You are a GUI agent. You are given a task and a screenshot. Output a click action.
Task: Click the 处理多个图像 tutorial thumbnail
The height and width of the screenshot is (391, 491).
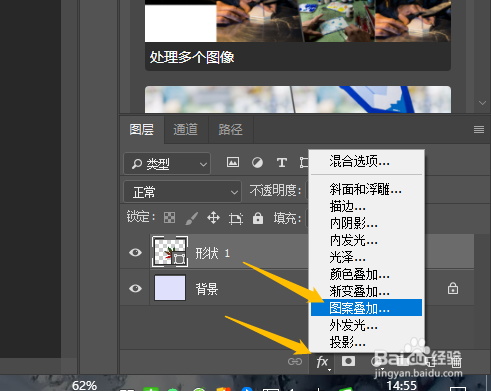click(298, 21)
